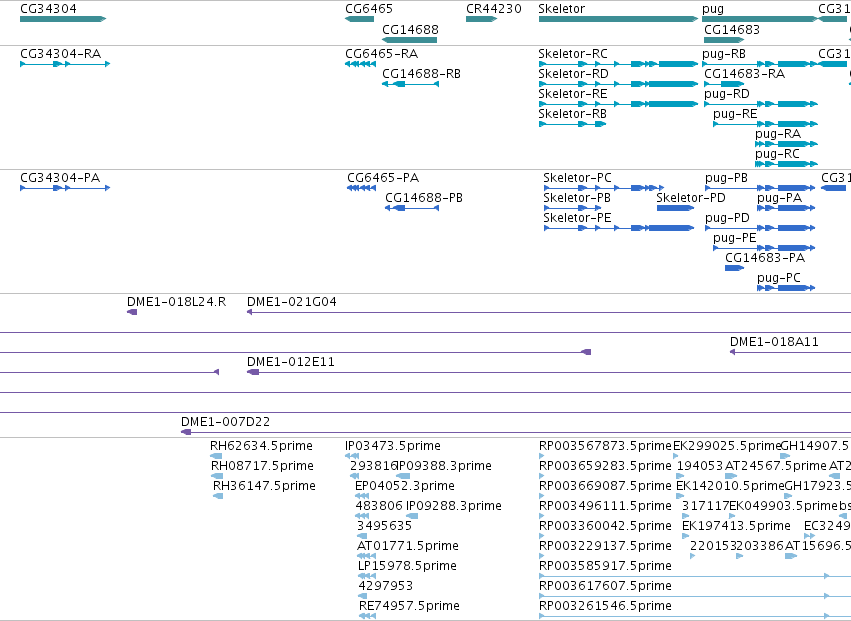Click EST RP003229137.5prime
The width and height of the screenshot is (851, 621).
coord(605,547)
